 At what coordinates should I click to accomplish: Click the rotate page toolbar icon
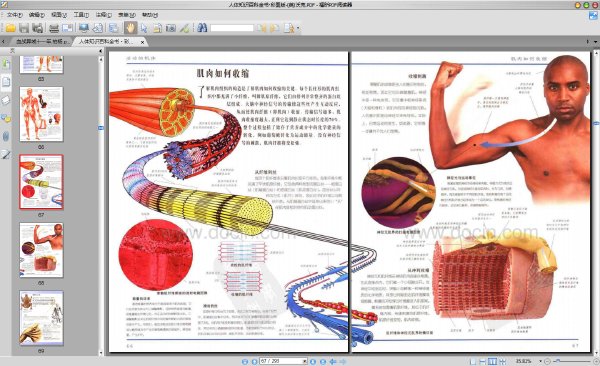point(98,28)
